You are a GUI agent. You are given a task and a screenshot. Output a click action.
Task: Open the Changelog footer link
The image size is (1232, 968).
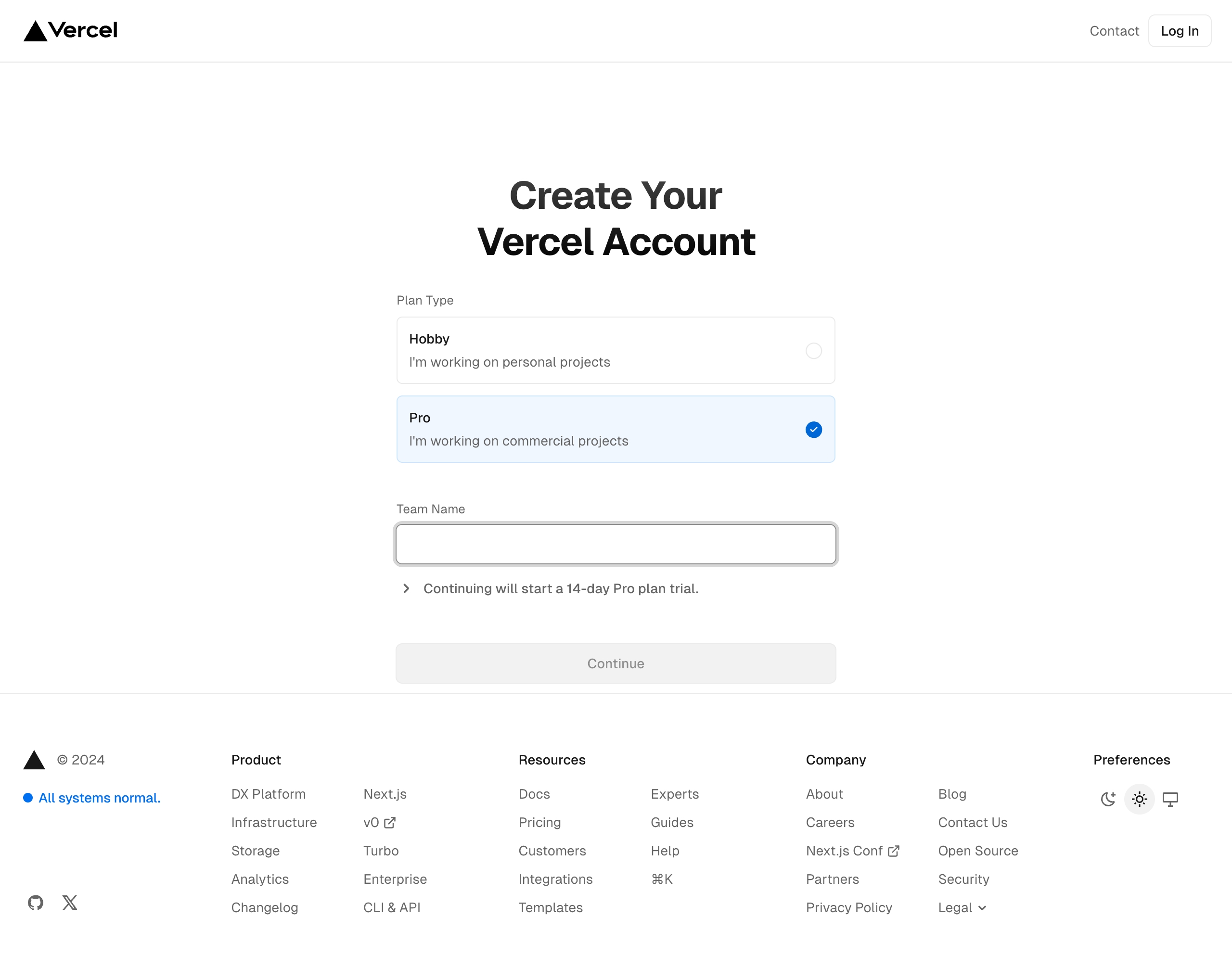[x=264, y=907]
